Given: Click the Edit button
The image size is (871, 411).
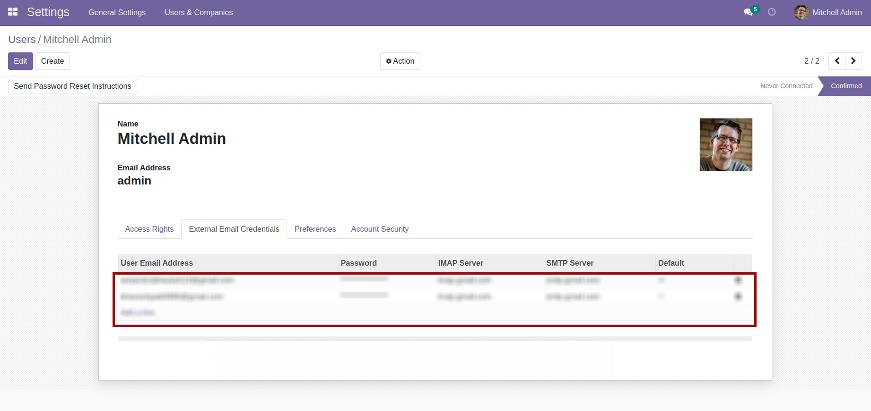Looking at the screenshot, I should pyautogui.click(x=21, y=61).
